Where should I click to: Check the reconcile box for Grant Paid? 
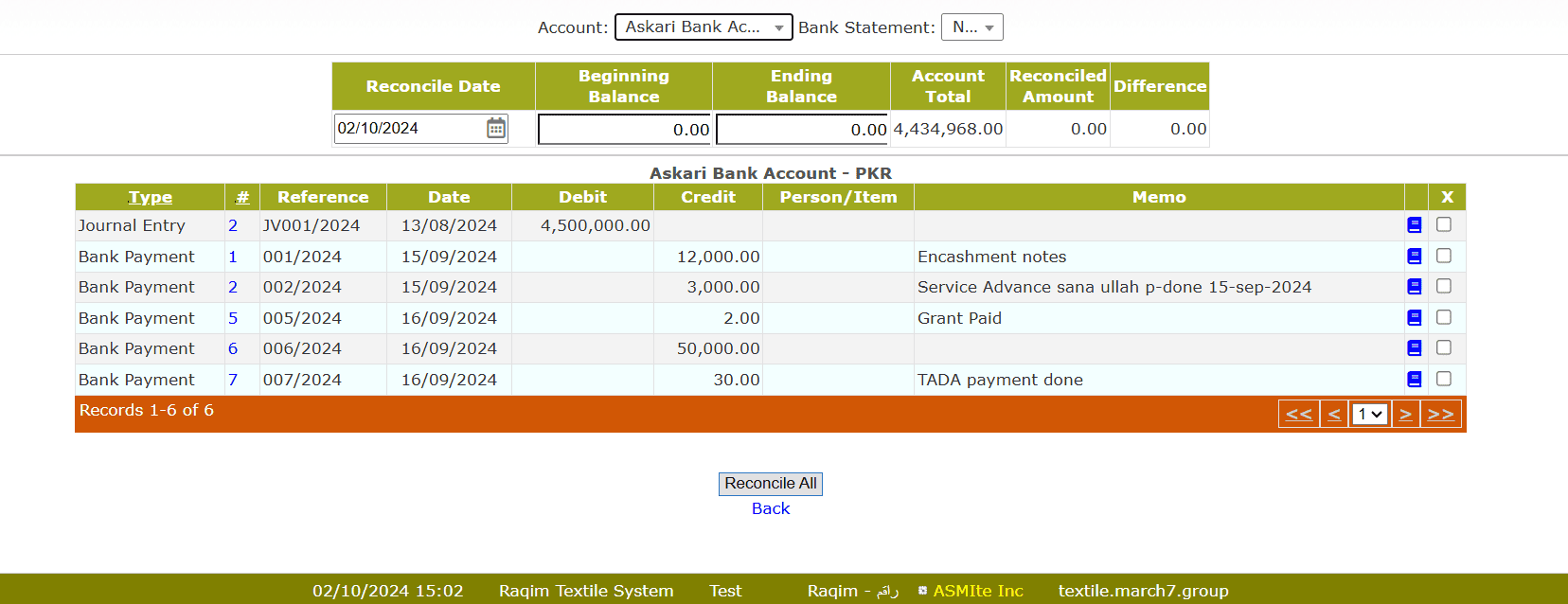(1443, 317)
